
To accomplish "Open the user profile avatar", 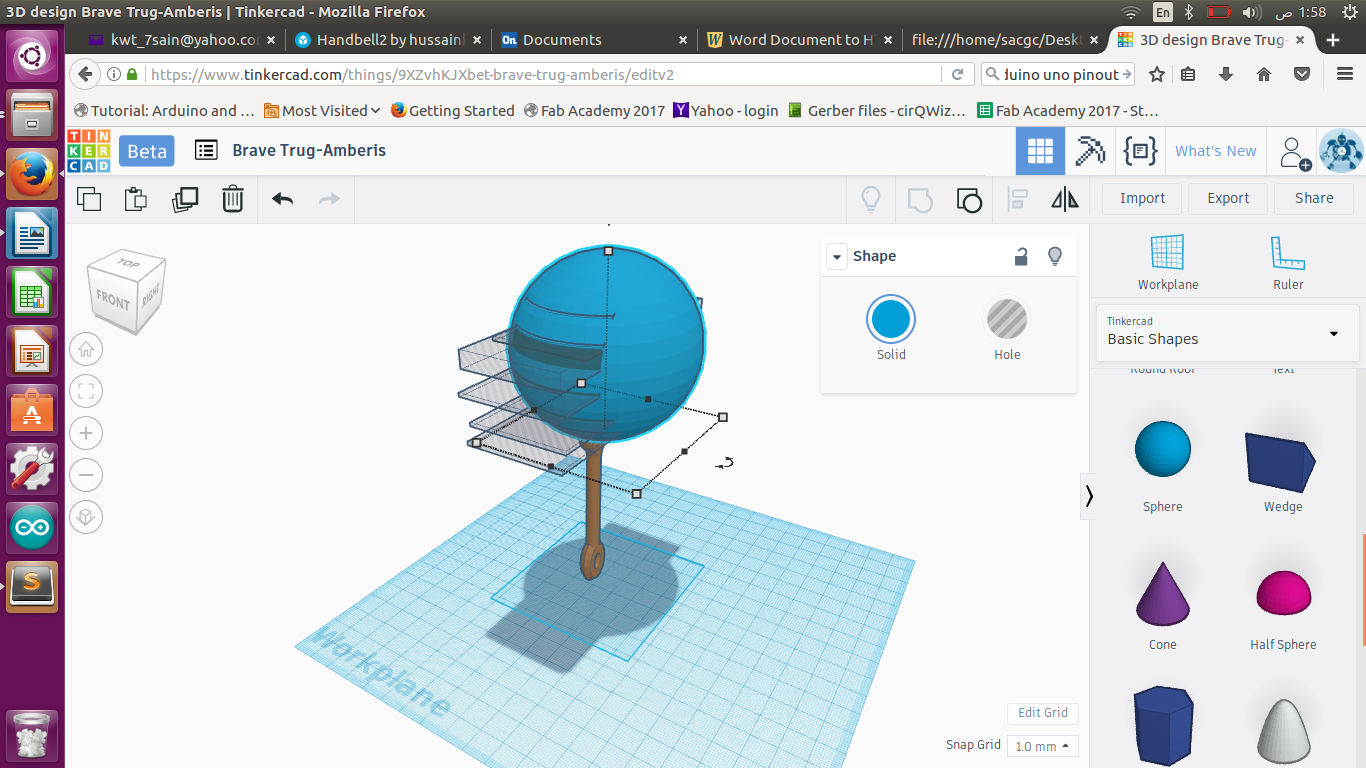I will [x=1341, y=151].
